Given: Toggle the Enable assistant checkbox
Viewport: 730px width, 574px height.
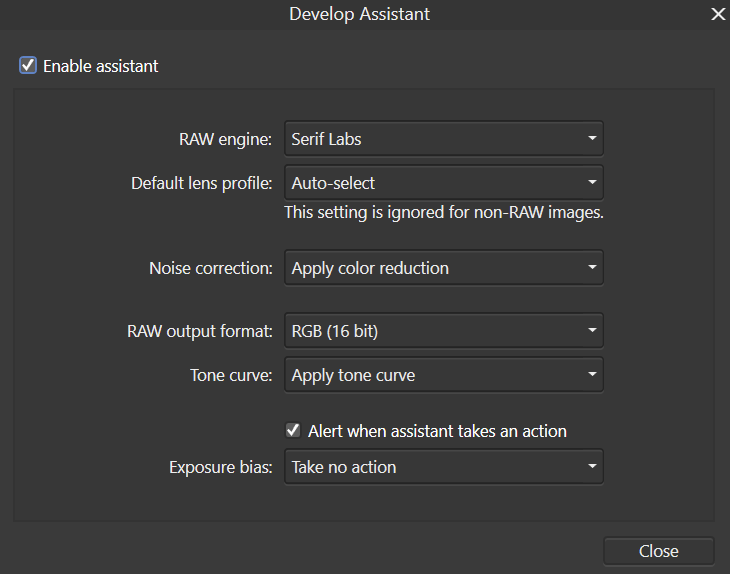Looking at the screenshot, I should coord(28,65).
